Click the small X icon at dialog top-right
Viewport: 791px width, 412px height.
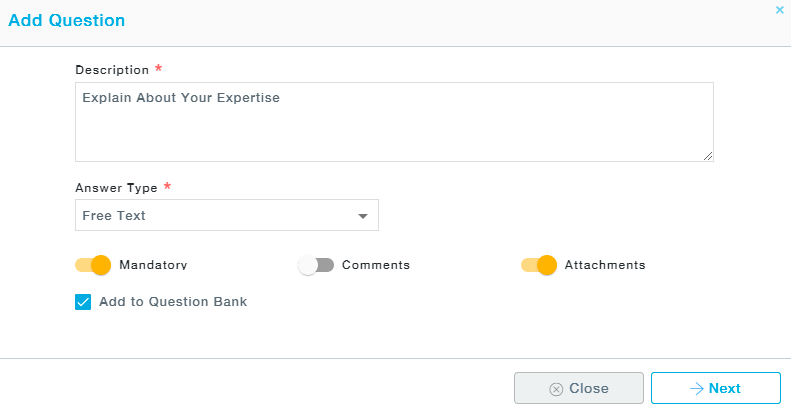(x=780, y=10)
